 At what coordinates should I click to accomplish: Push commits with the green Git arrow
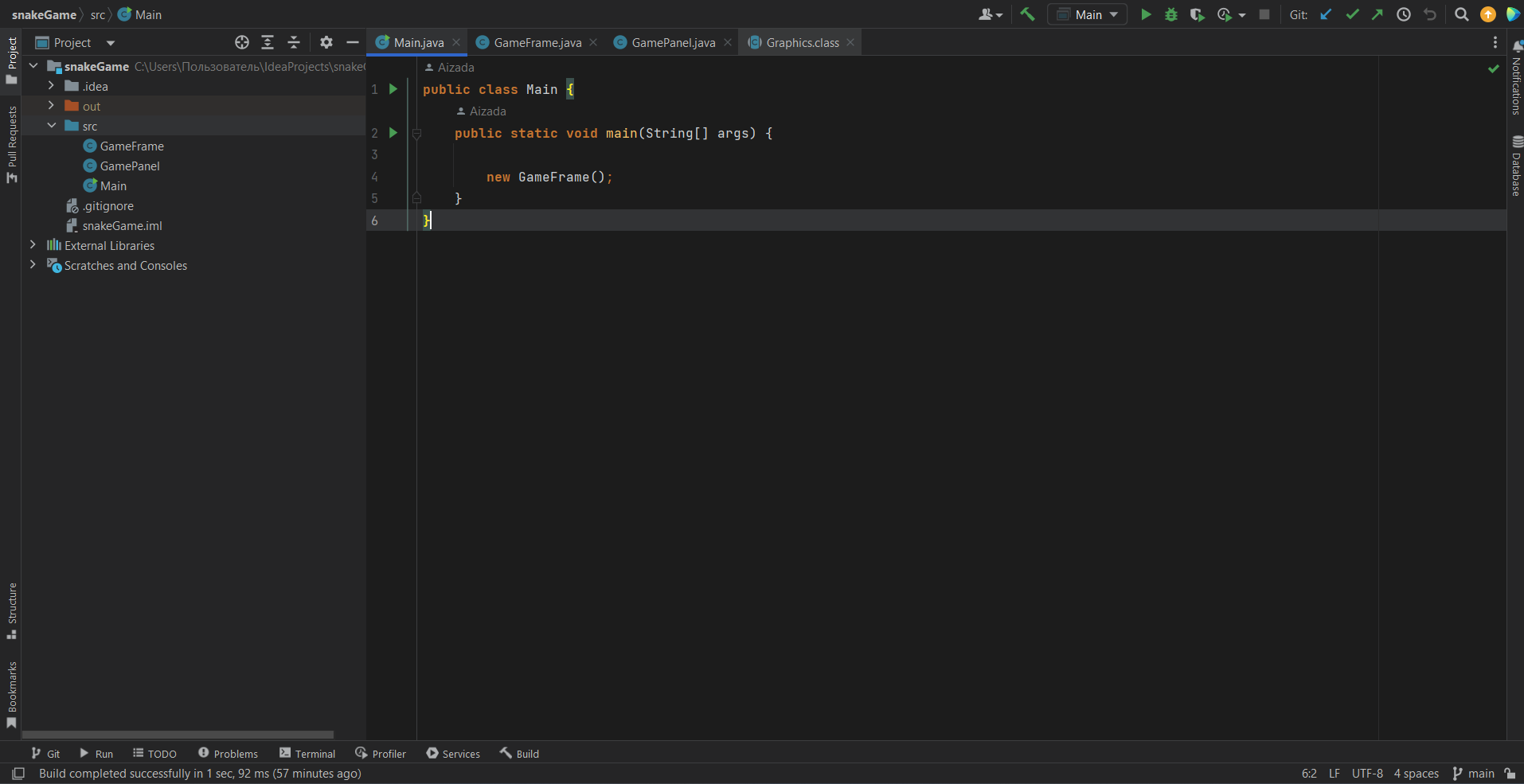(x=1377, y=14)
